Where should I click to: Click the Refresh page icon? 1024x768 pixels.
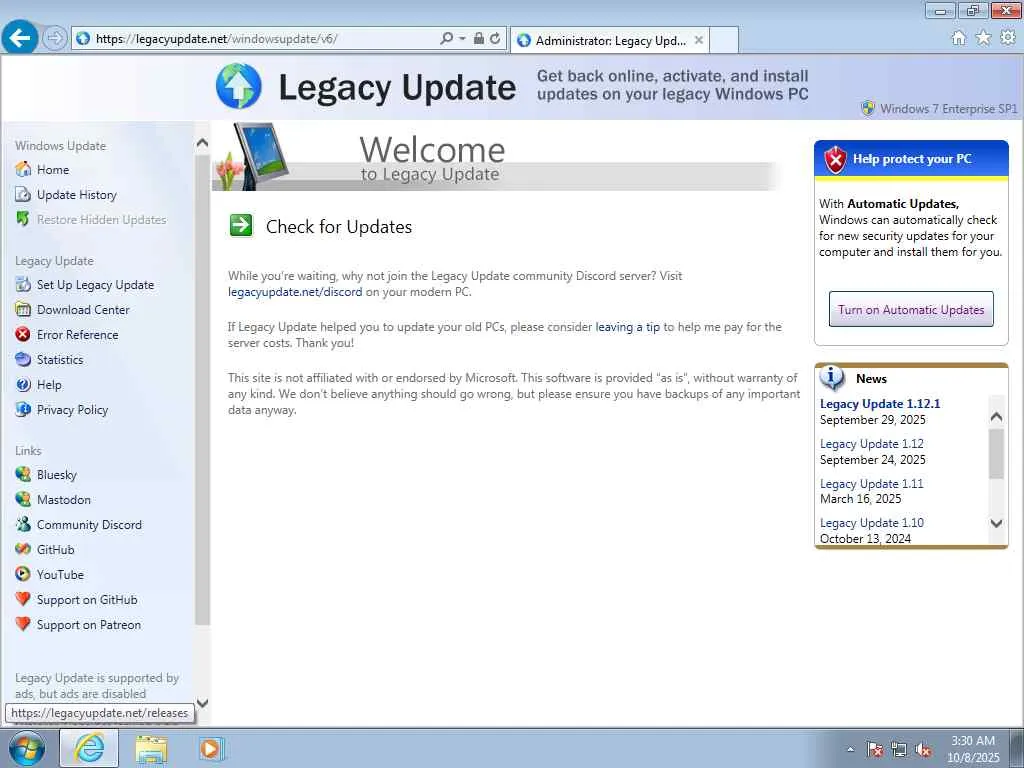click(x=495, y=39)
